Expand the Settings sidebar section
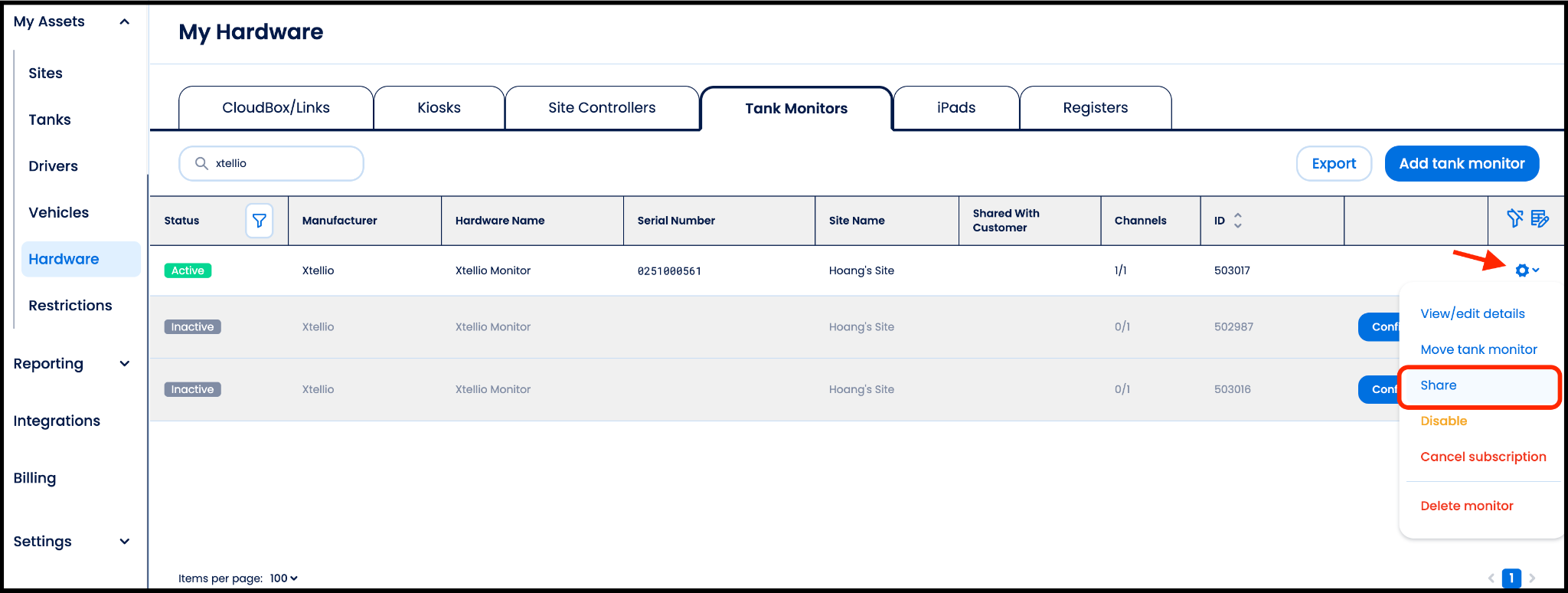This screenshot has width=1568, height=593. point(125,542)
